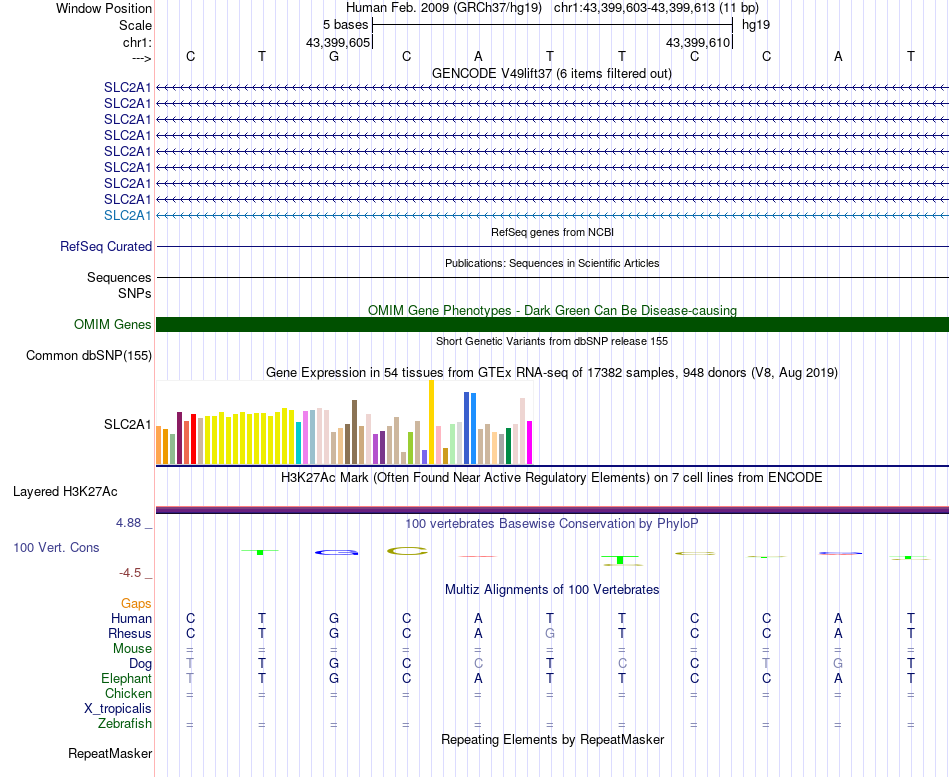
Task: Click the Dog species label
Action: [140, 664]
